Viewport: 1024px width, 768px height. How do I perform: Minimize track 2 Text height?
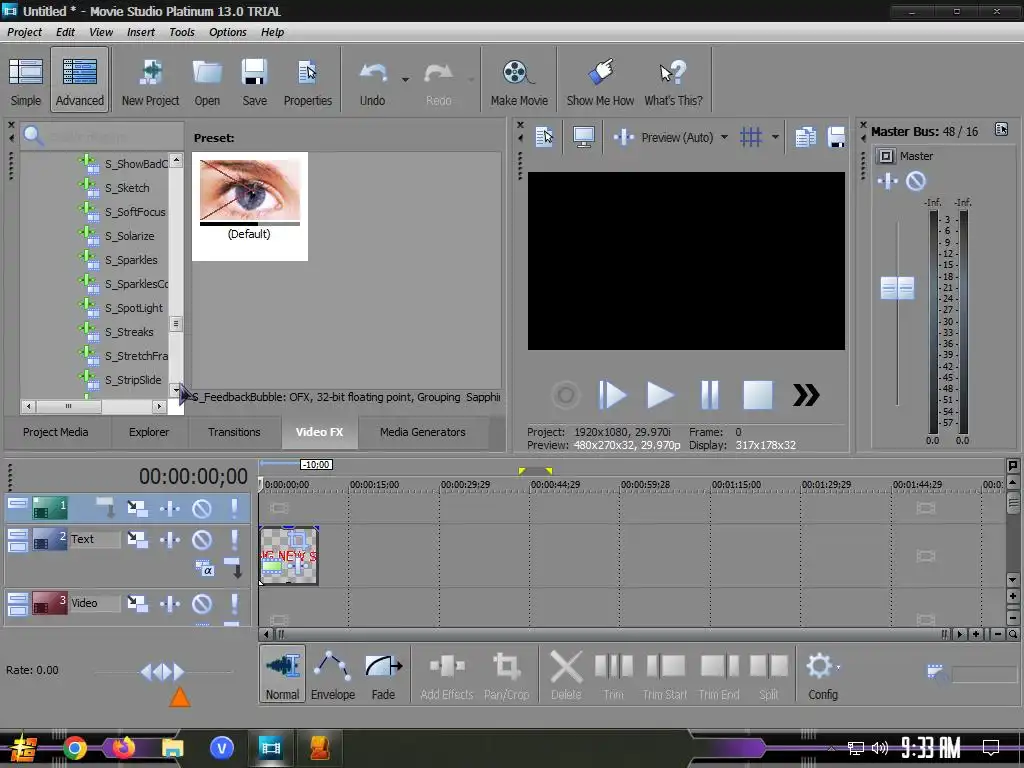[x=18, y=534]
